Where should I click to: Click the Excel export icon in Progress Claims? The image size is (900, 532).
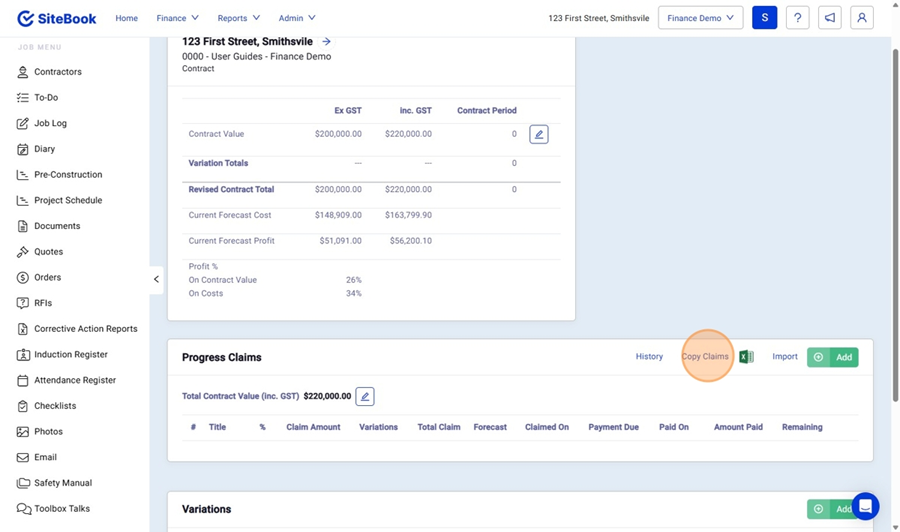(x=746, y=357)
